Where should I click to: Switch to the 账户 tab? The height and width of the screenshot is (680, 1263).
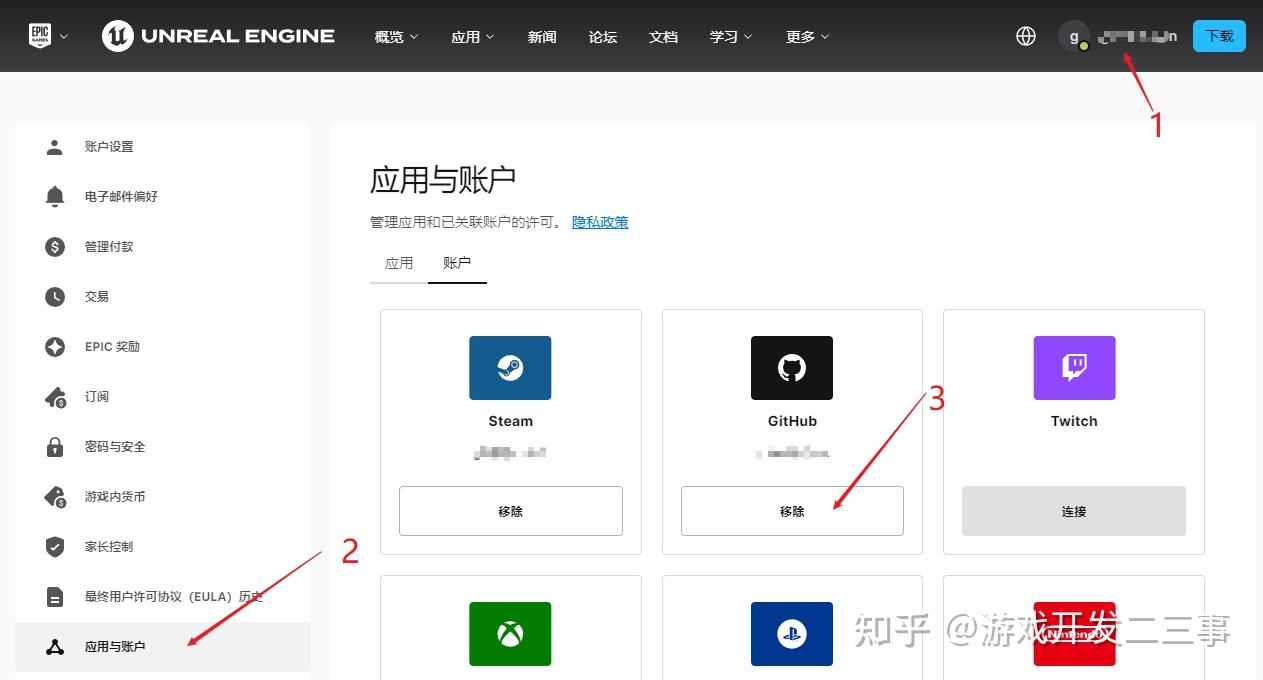click(x=457, y=263)
